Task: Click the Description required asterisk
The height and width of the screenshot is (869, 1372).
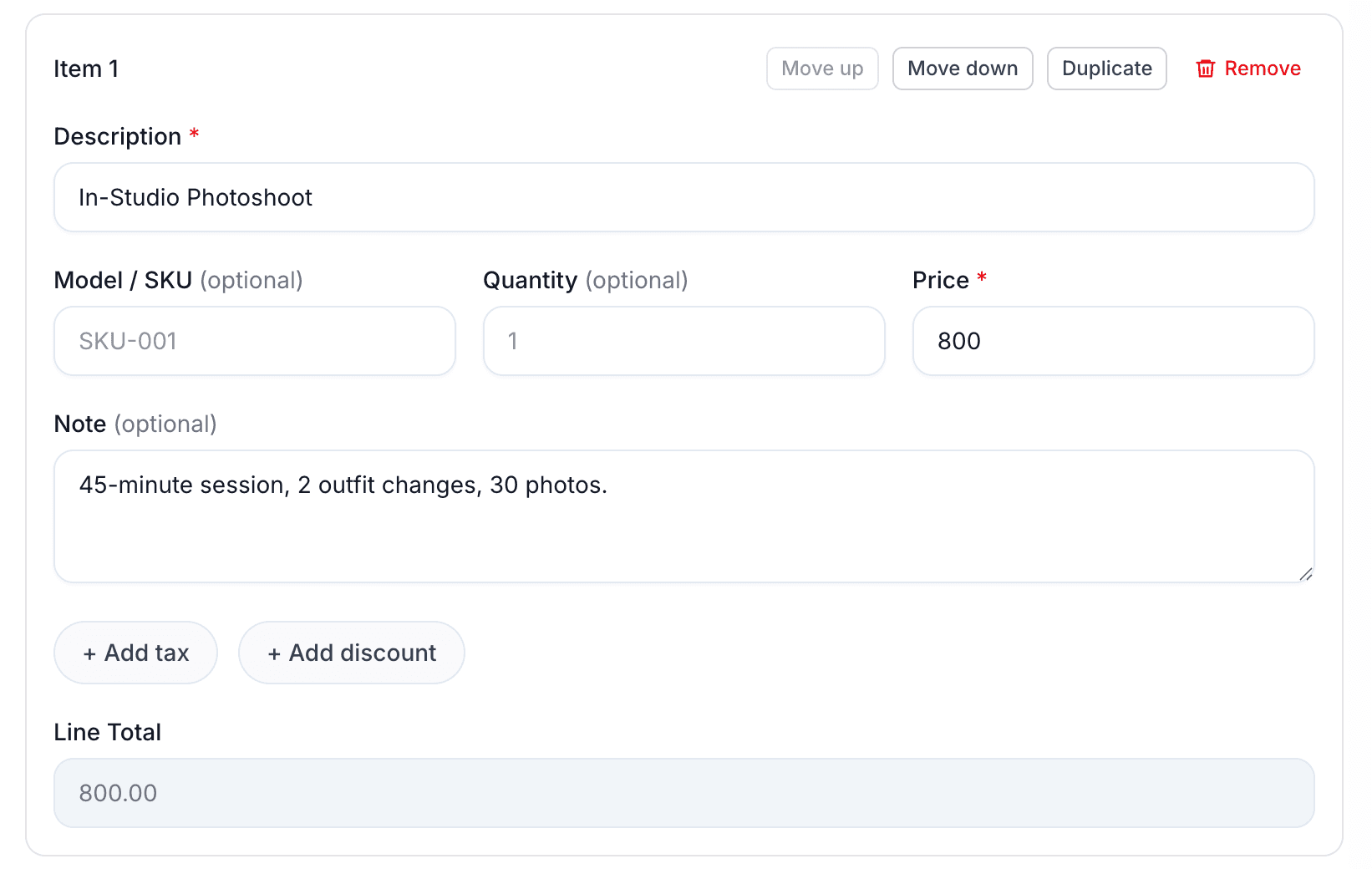Action: (x=195, y=134)
